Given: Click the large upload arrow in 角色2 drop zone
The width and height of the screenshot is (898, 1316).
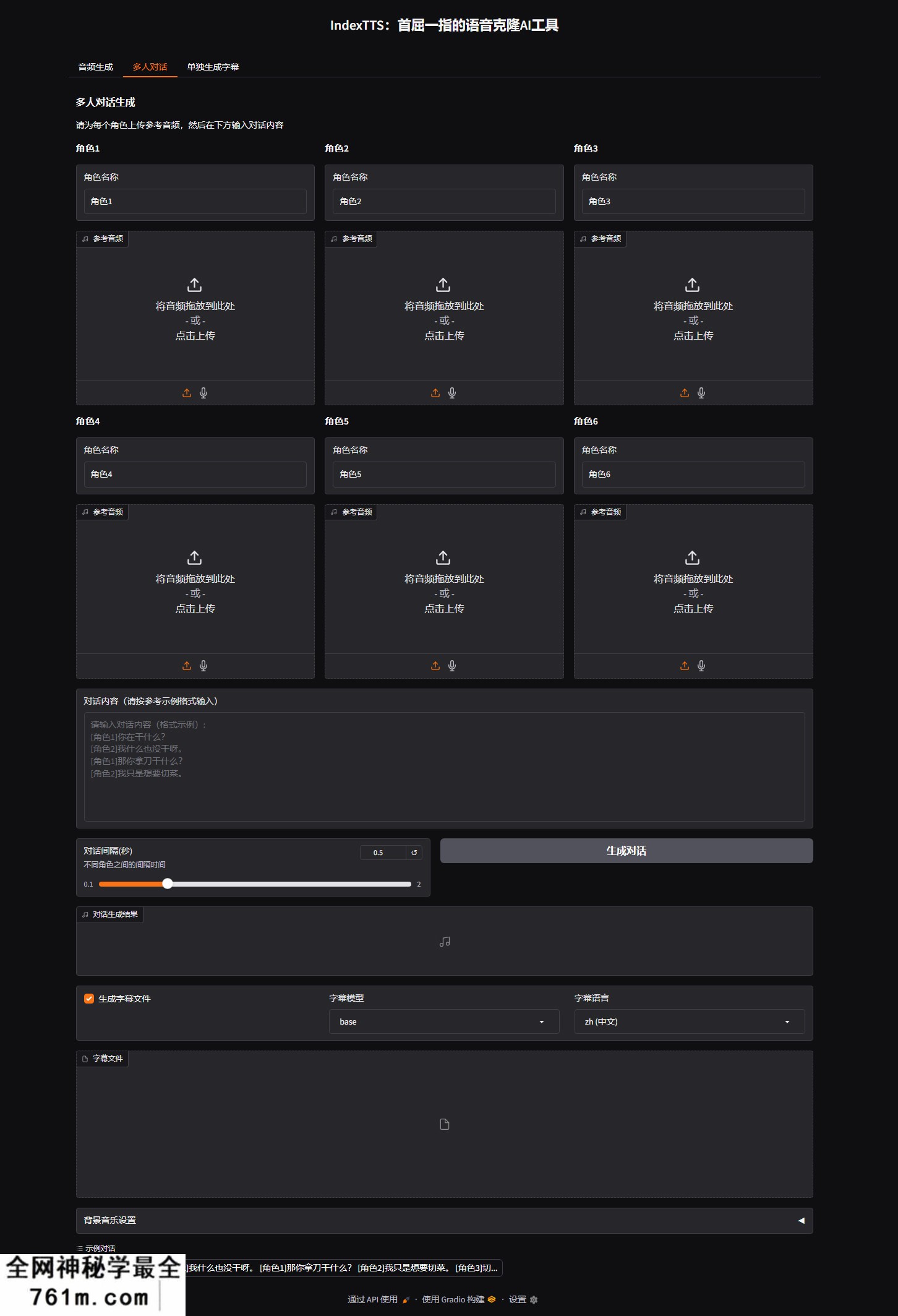Looking at the screenshot, I should [443, 285].
